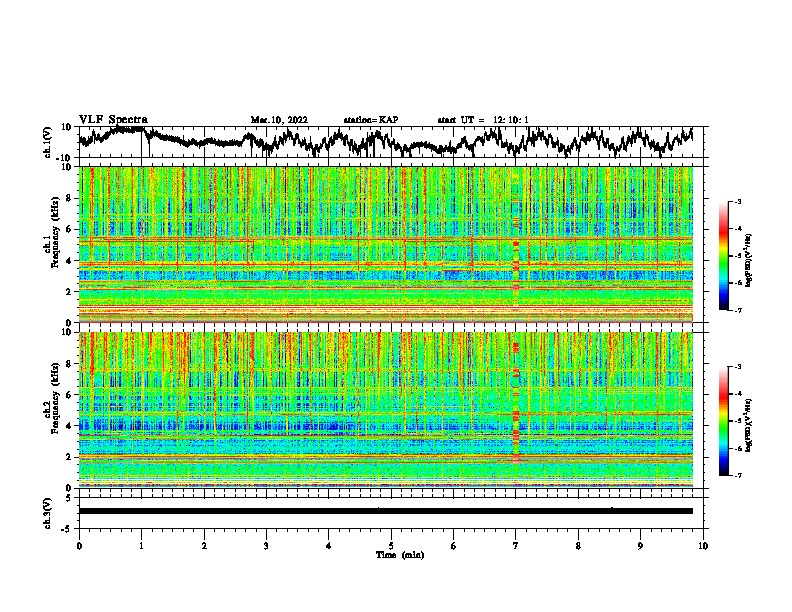Click the ch.2 spectrogram color bar
This screenshot has width=792, height=612.
point(723,421)
